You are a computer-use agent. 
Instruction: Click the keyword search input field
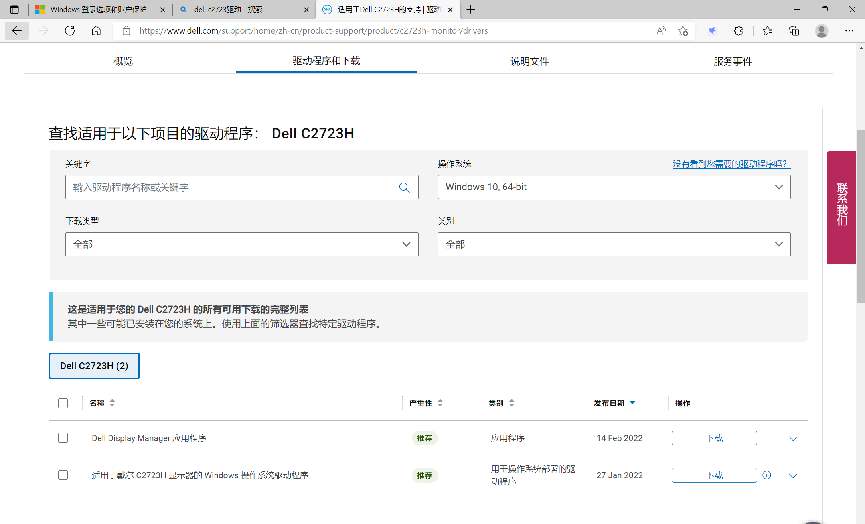pyautogui.click(x=230, y=187)
